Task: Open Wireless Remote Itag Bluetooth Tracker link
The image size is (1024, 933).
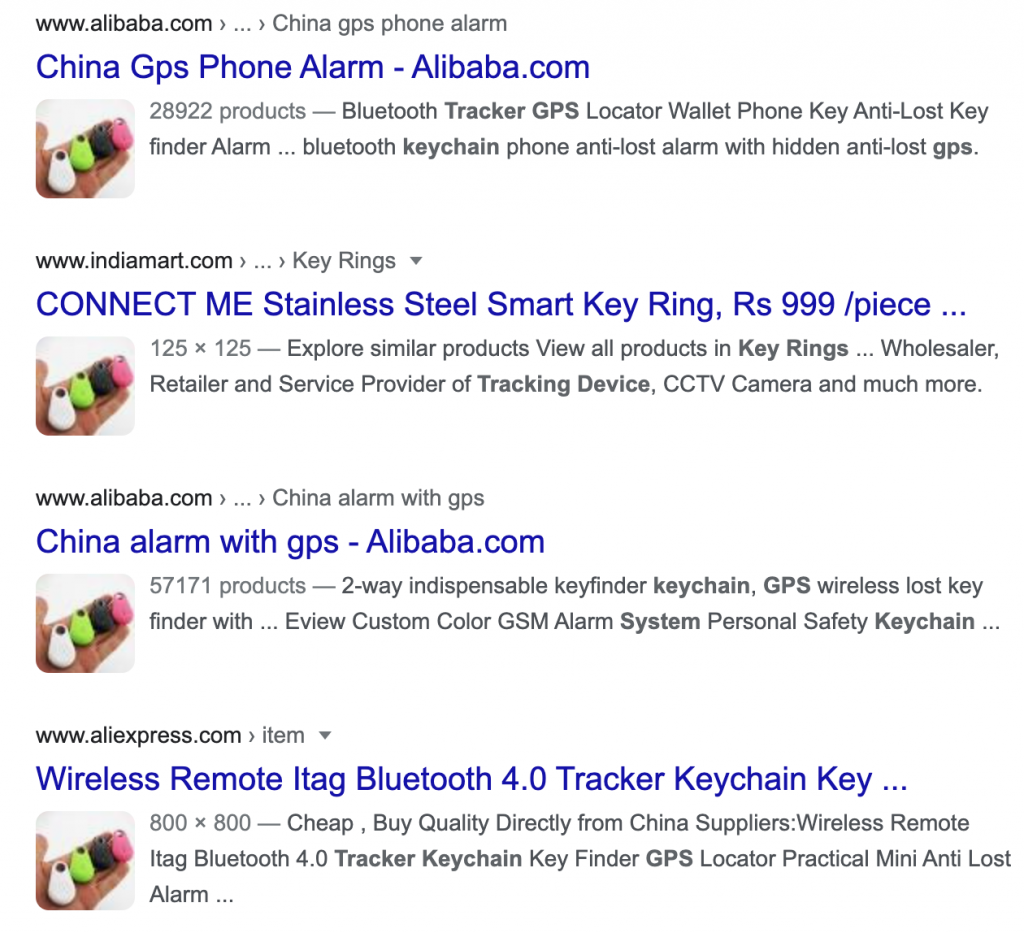Action: (472, 780)
